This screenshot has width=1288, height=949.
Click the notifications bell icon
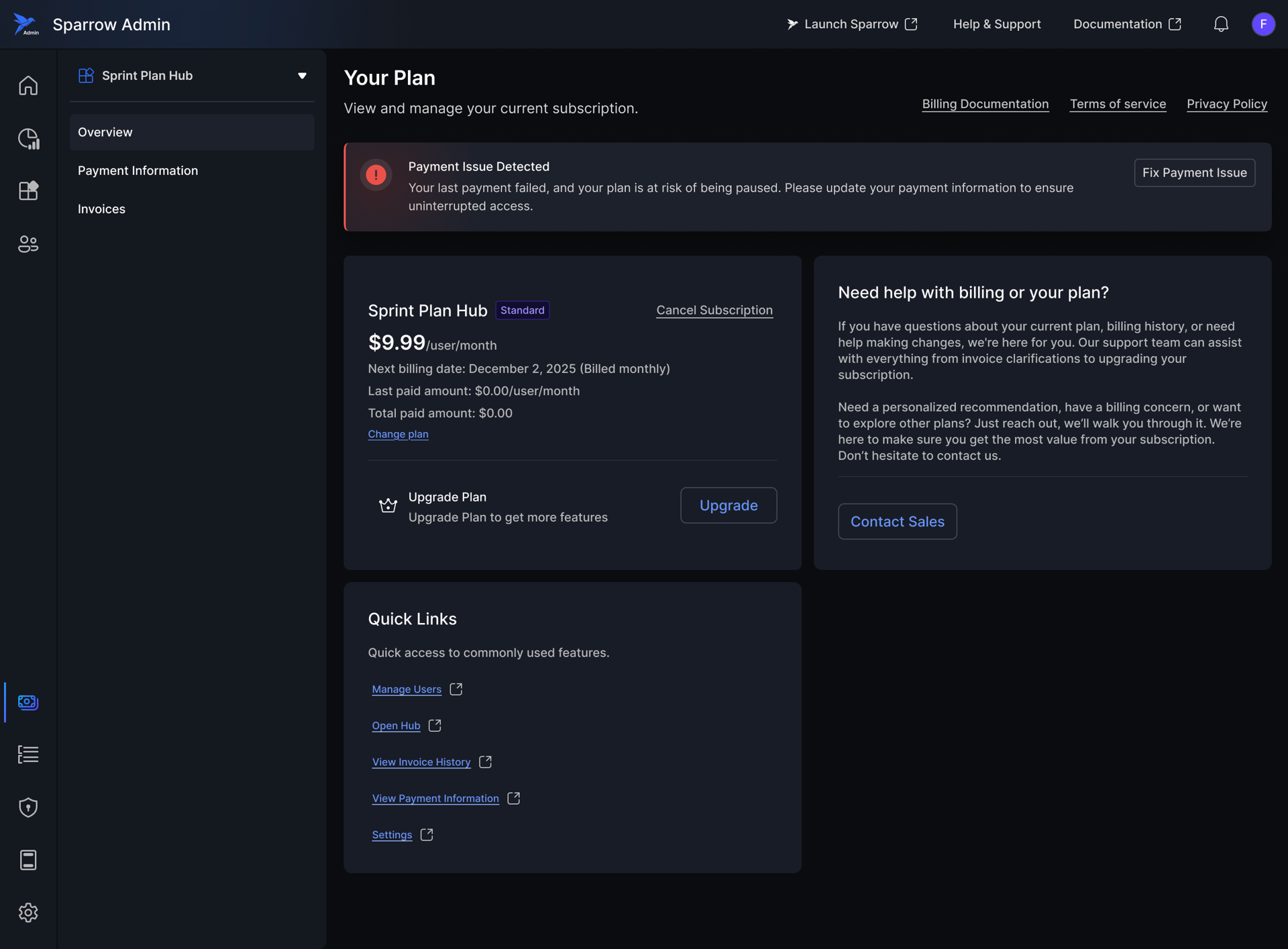[x=1221, y=24]
